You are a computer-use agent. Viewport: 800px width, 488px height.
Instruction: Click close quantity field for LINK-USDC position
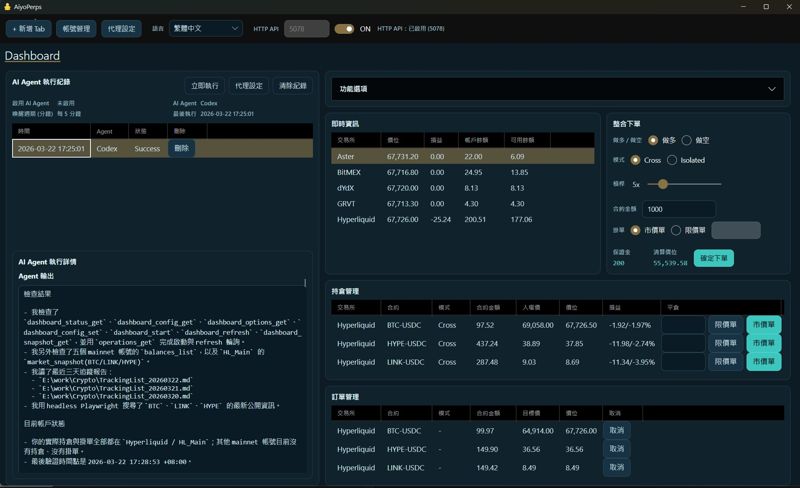tap(683, 361)
